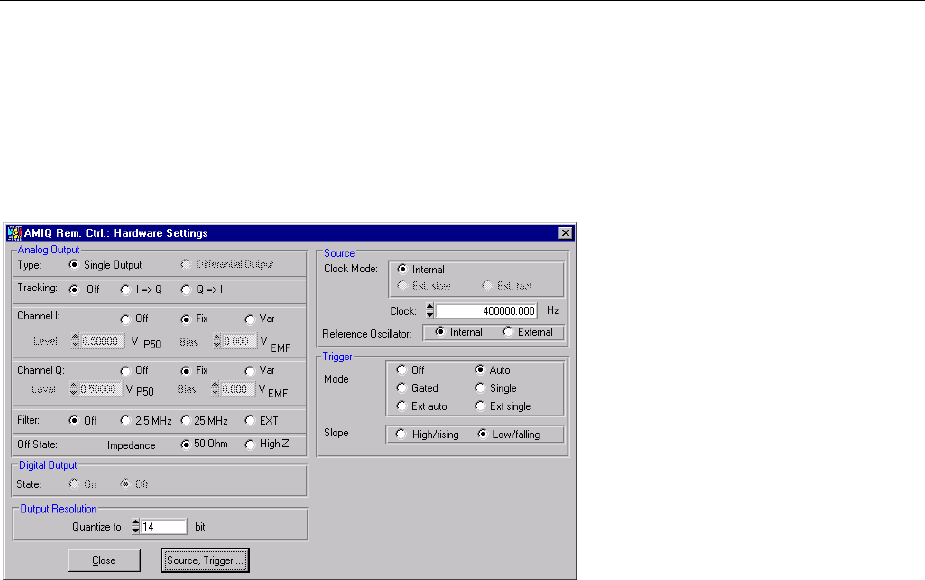The height and width of the screenshot is (580, 925).
Task: Set Tracking to Q -> I
Action: click(x=186, y=290)
